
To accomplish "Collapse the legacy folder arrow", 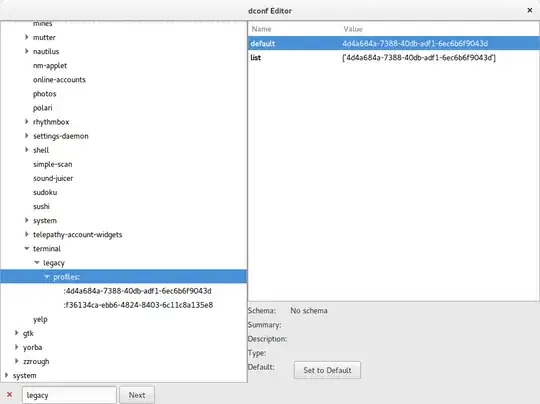I will (x=37, y=262).
